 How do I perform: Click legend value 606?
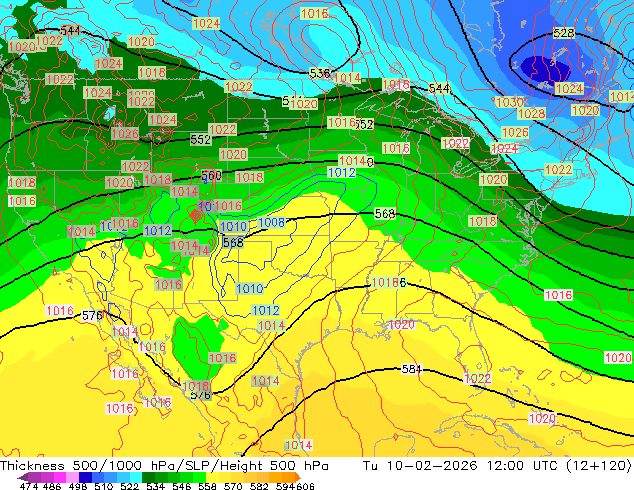pos(305,486)
